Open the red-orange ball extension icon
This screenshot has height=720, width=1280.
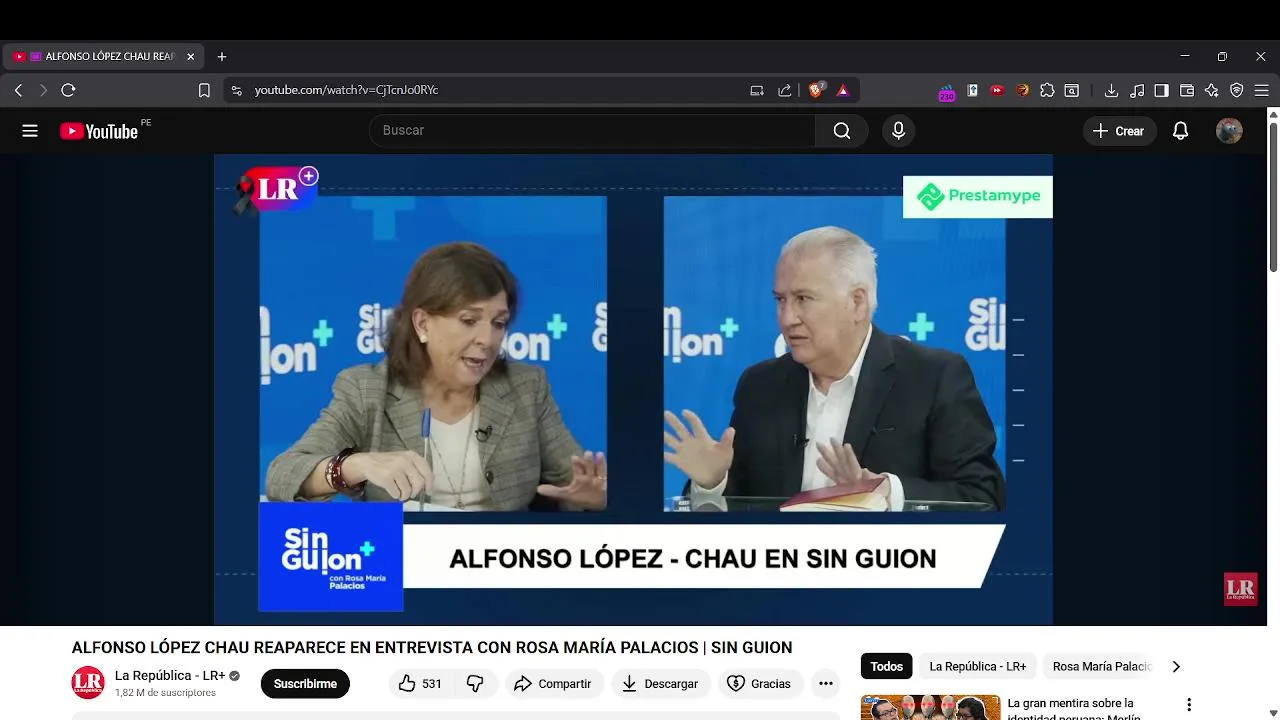(x=1022, y=90)
